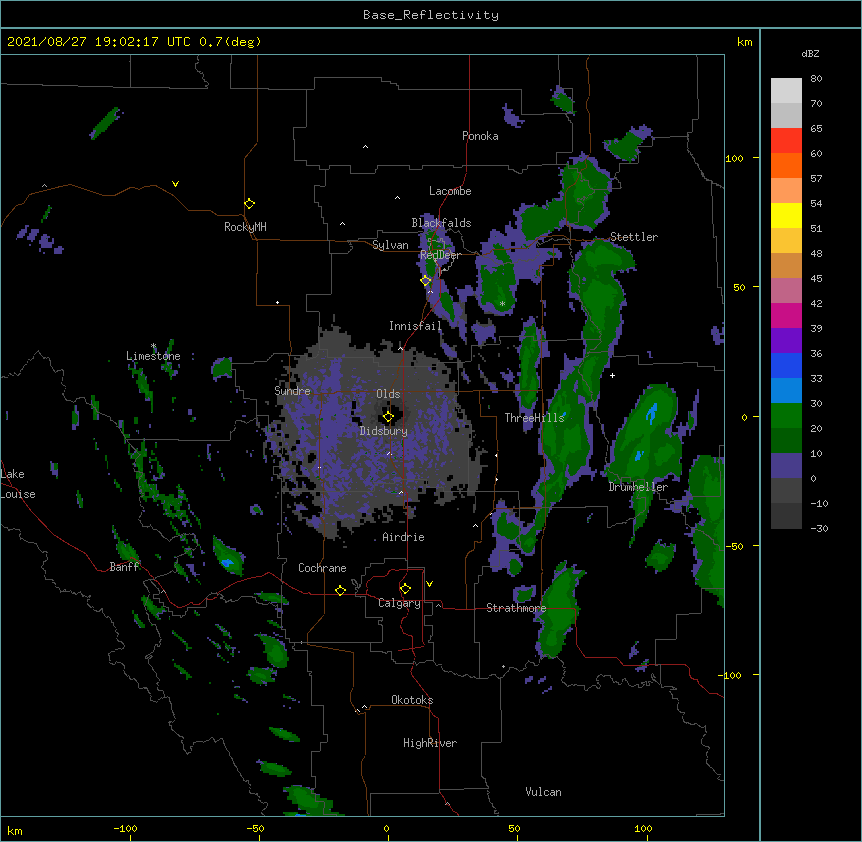Click the Lacombe city label
Viewport: 862px width, 842px height.
(x=450, y=191)
